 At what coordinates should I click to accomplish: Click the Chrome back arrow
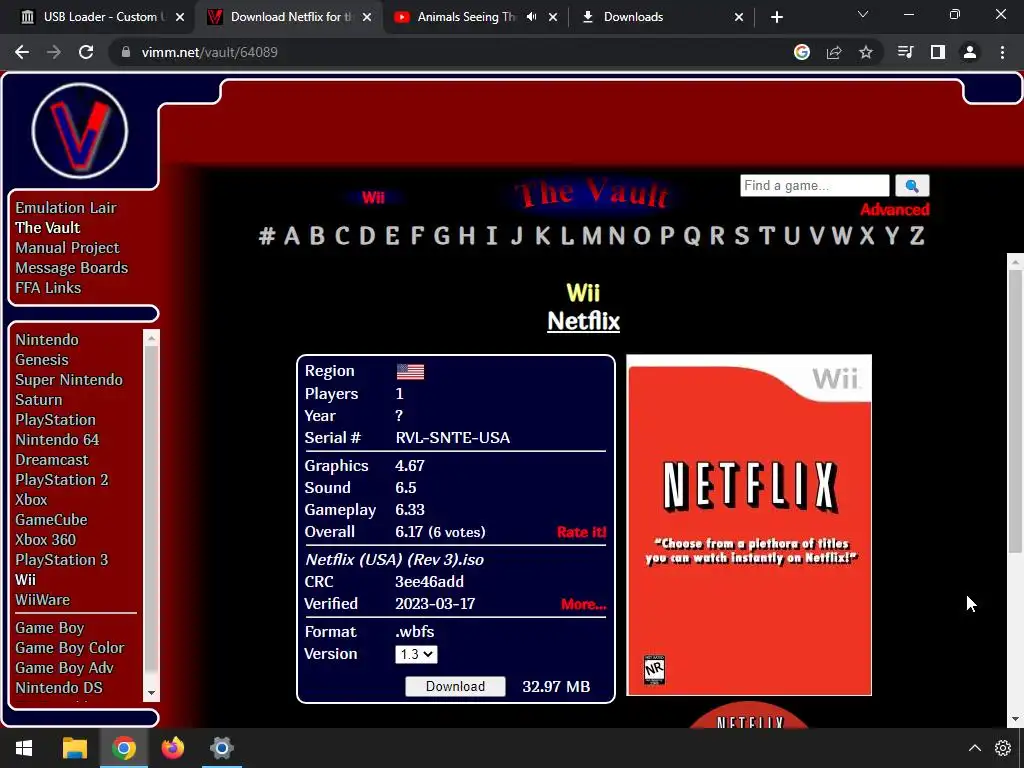[x=22, y=52]
